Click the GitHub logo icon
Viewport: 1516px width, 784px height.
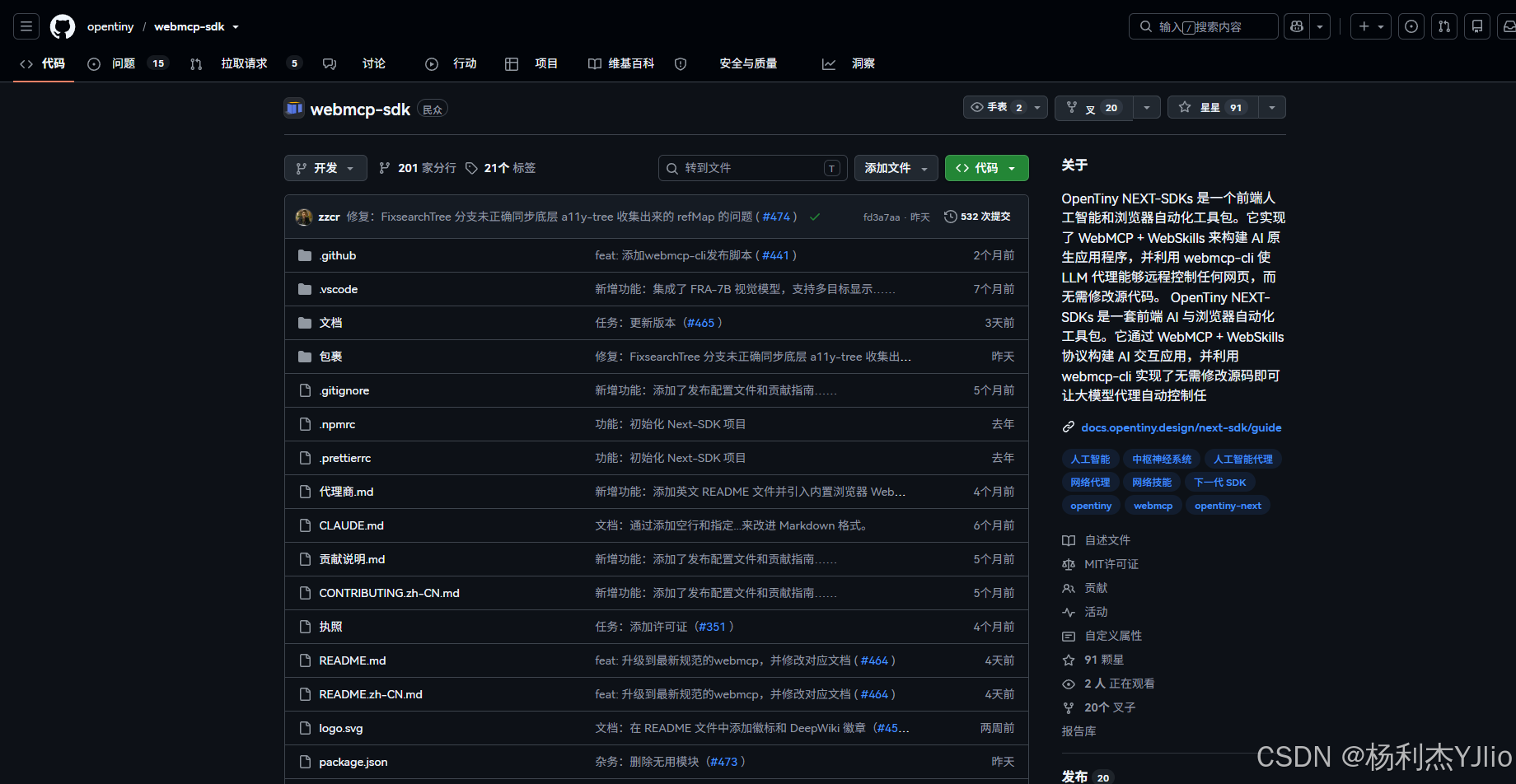coord(63,26)
